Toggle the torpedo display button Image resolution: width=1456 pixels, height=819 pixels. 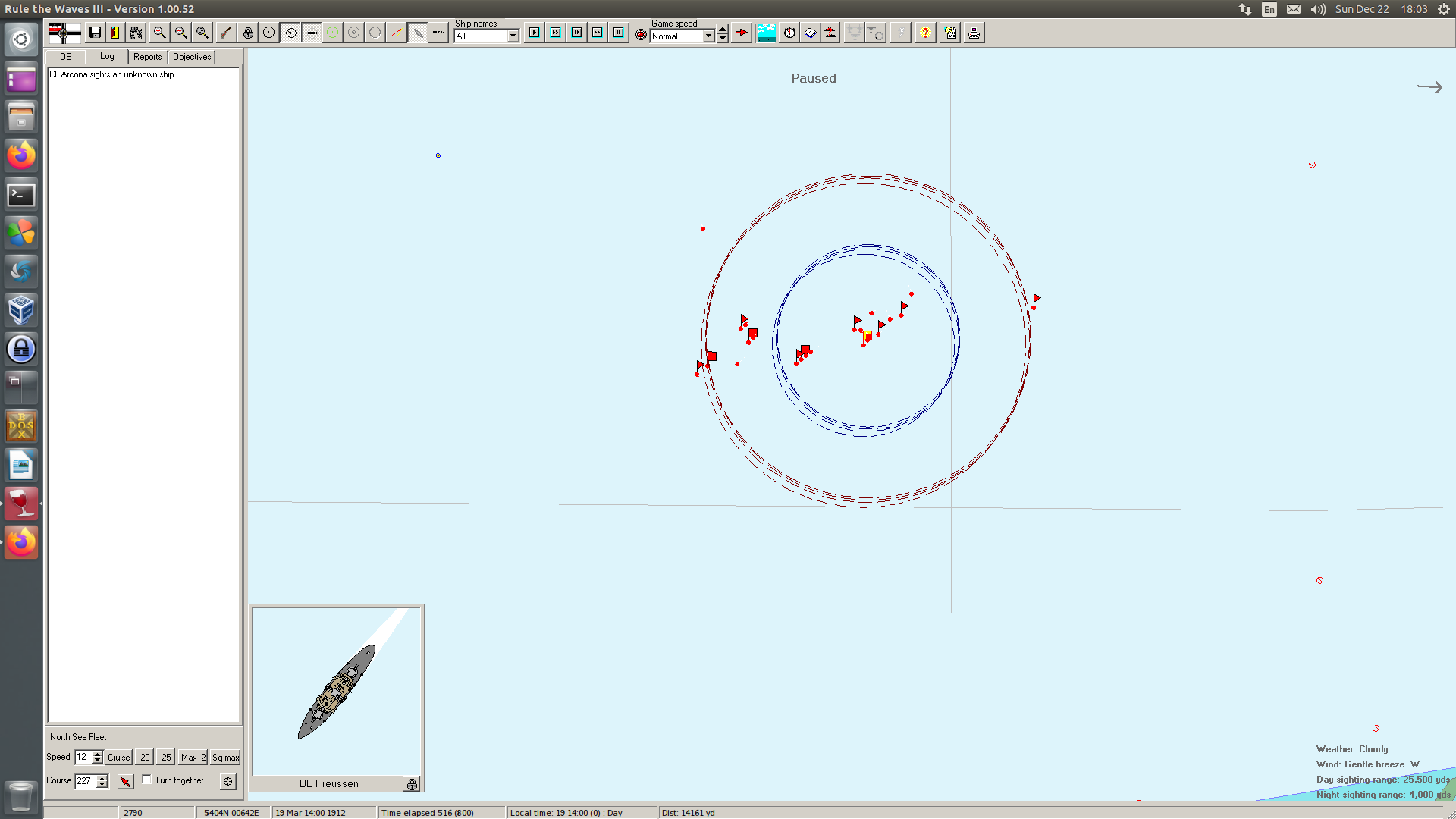(x=312, y=33)
